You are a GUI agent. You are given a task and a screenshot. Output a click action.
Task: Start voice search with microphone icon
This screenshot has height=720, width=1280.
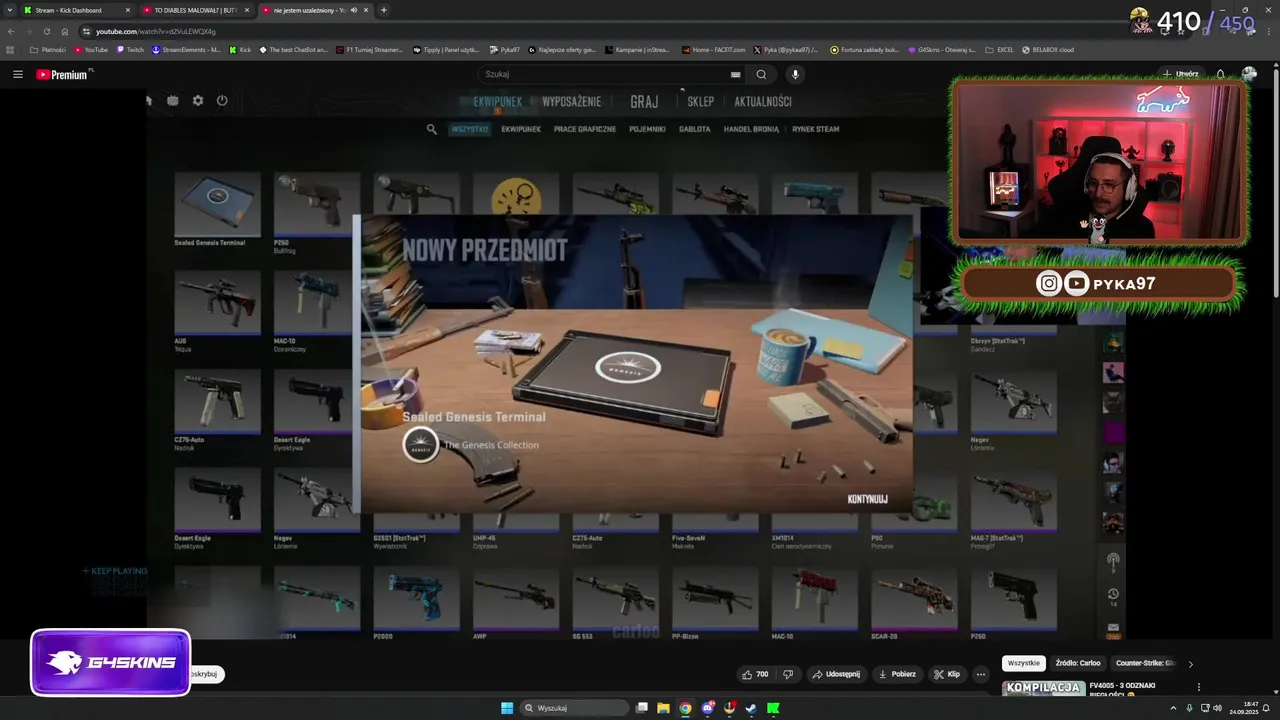coord(796,74)
